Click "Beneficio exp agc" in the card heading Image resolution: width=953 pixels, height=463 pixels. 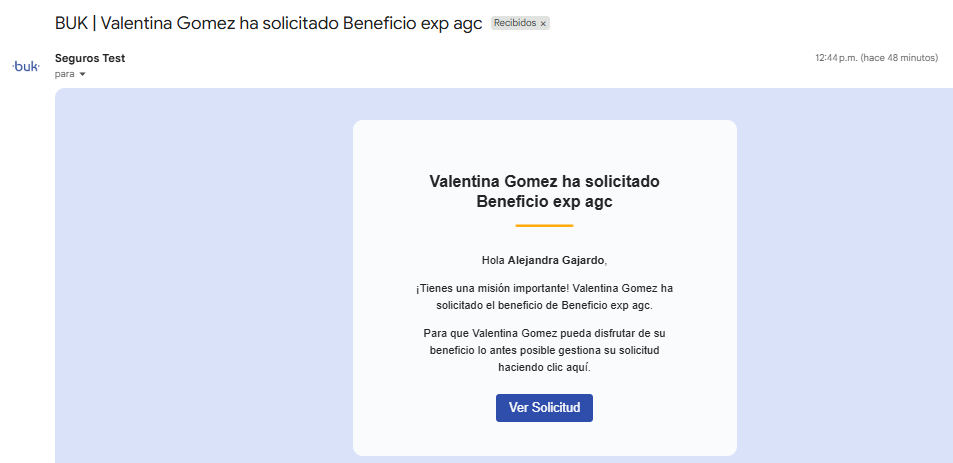[544, 201]
